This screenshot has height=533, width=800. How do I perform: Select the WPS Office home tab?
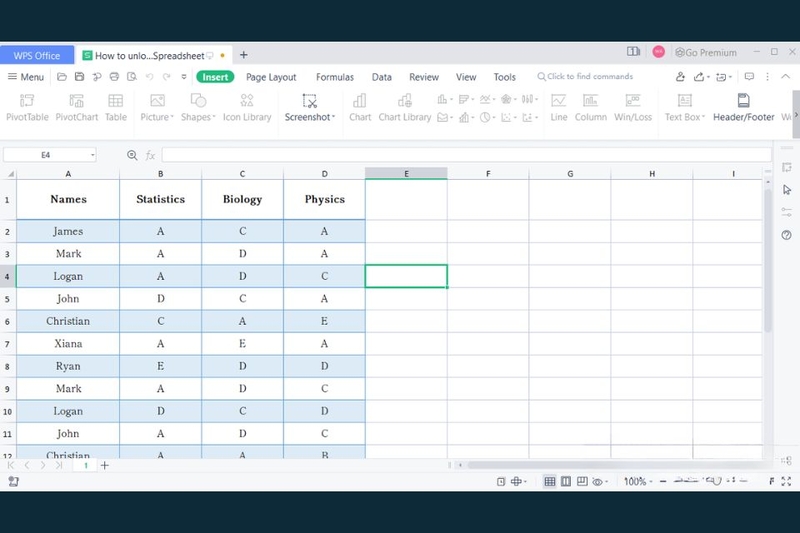(x=37, y=55)
